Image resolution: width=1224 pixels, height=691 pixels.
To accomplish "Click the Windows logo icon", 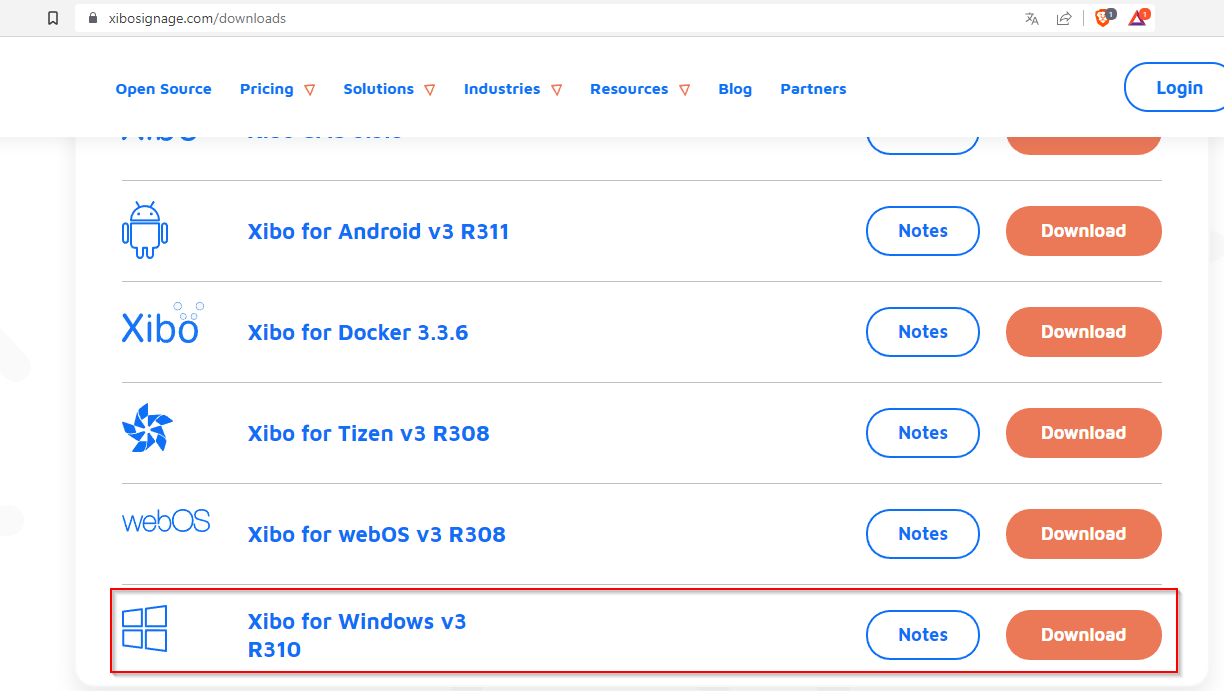I will click(145, 628).
